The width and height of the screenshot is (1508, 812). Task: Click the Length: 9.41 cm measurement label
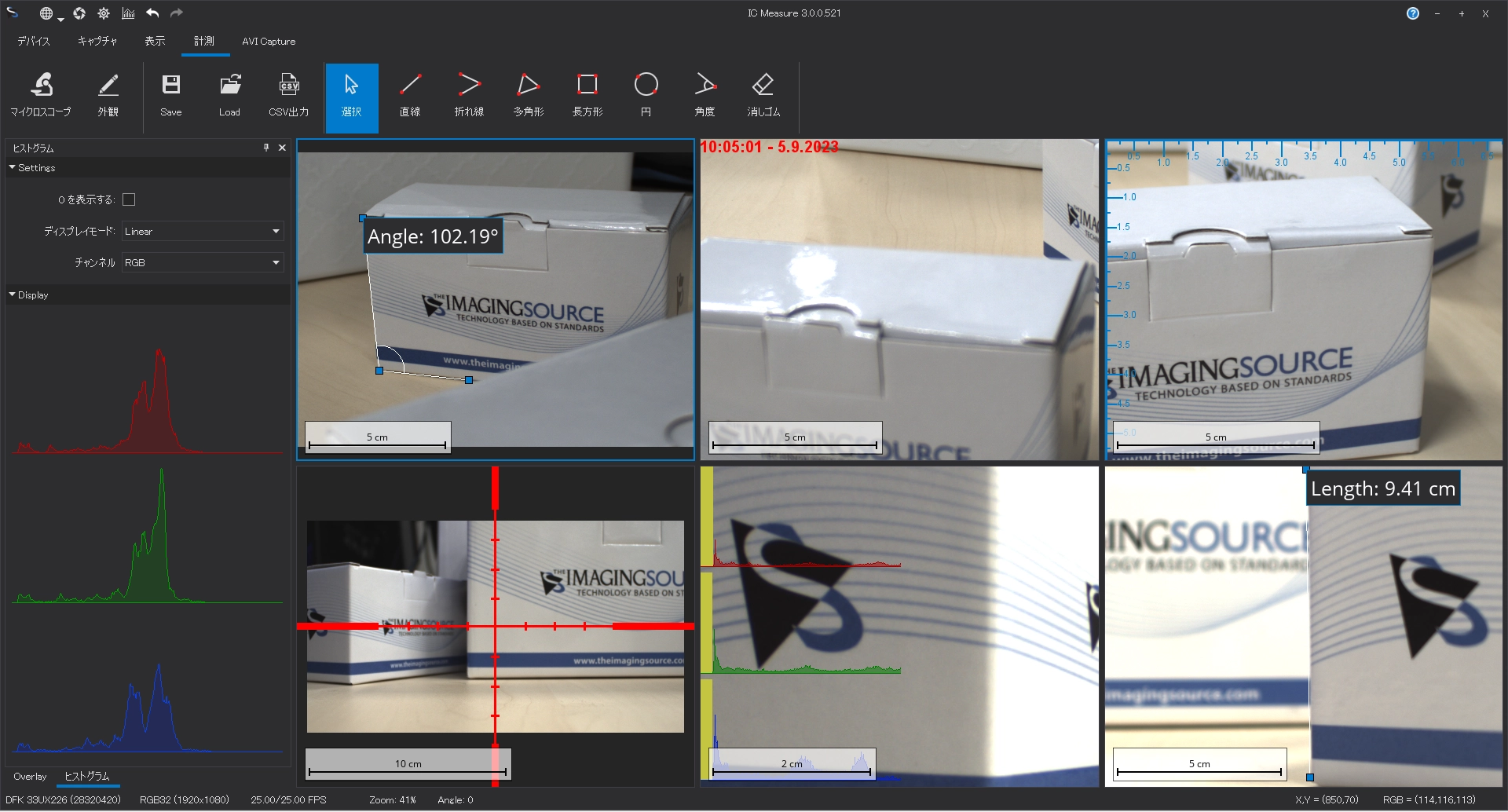click(x=1383, y=488)
